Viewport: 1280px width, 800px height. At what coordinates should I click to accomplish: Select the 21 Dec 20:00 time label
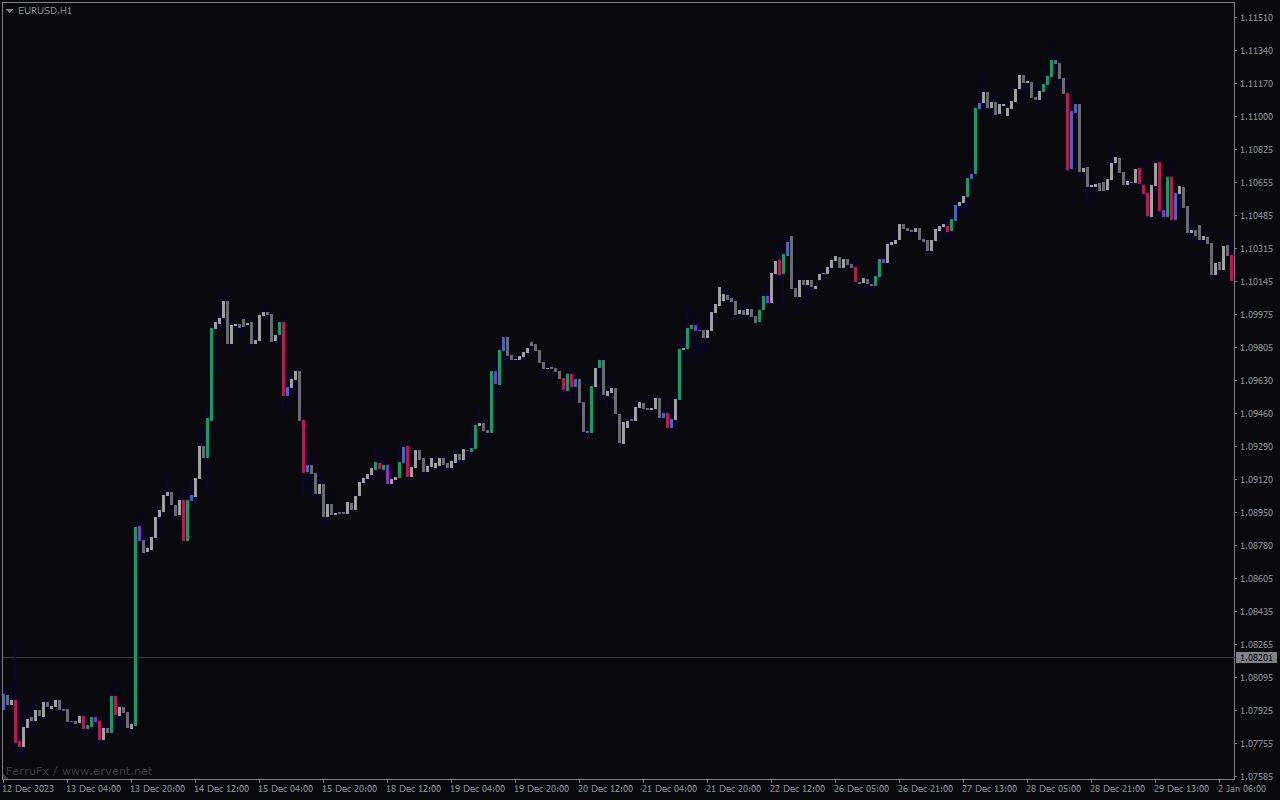733,789
